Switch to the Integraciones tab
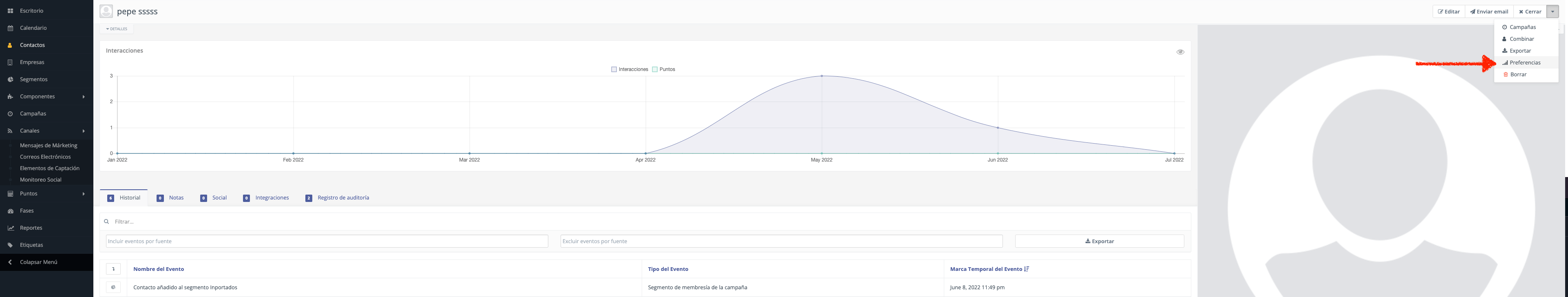 click(266, 198)
